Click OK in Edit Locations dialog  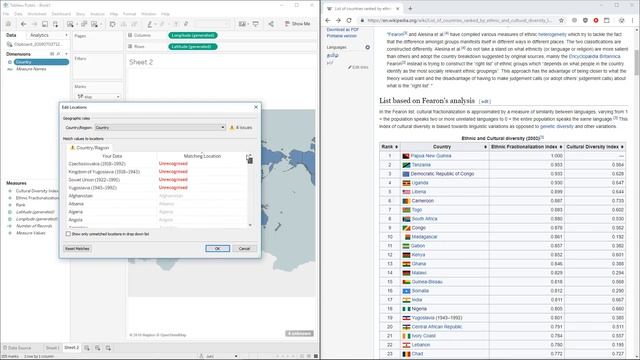pyautogui.click(x=218, y=248)
